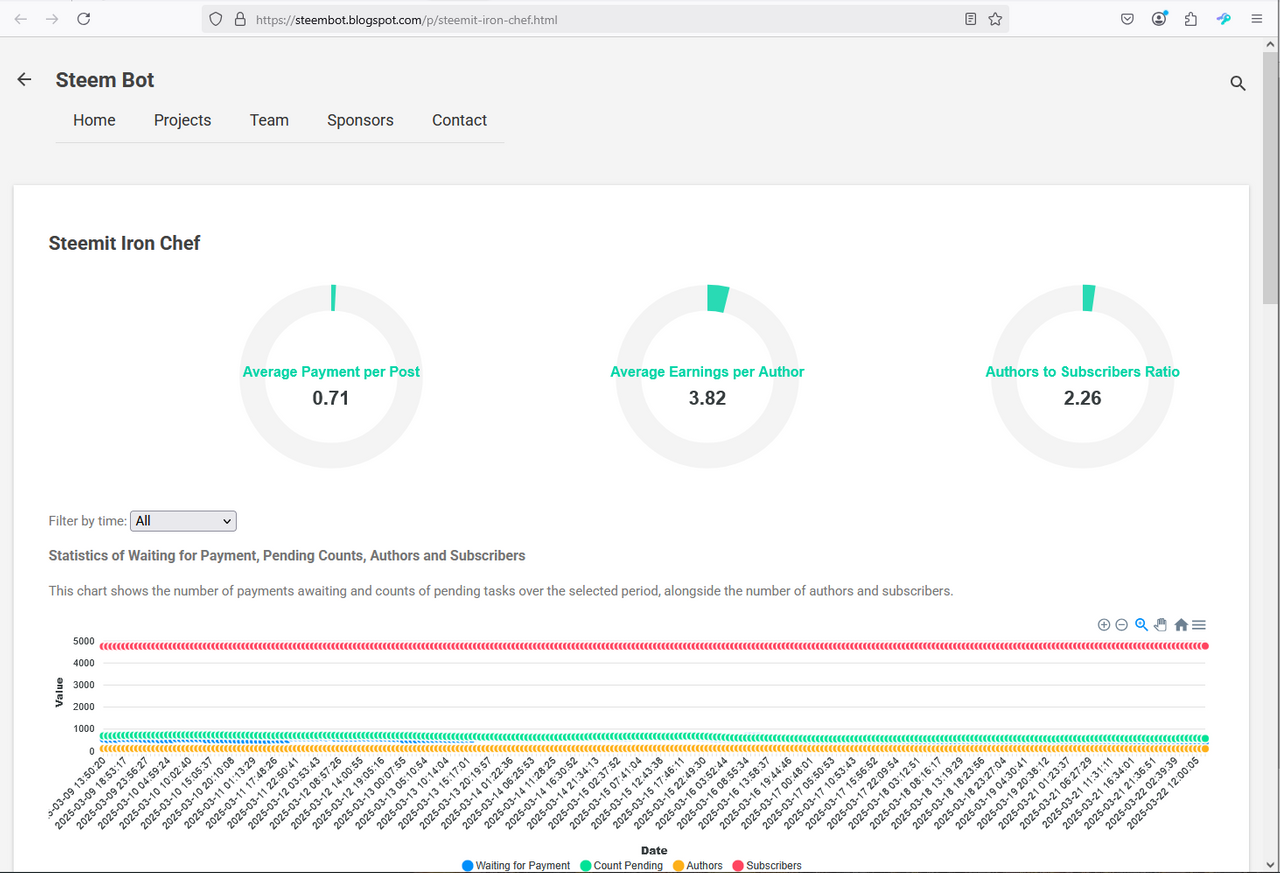Click the 3.82 earnings value
Screen dimensions: 1280x873
[707, 398]
